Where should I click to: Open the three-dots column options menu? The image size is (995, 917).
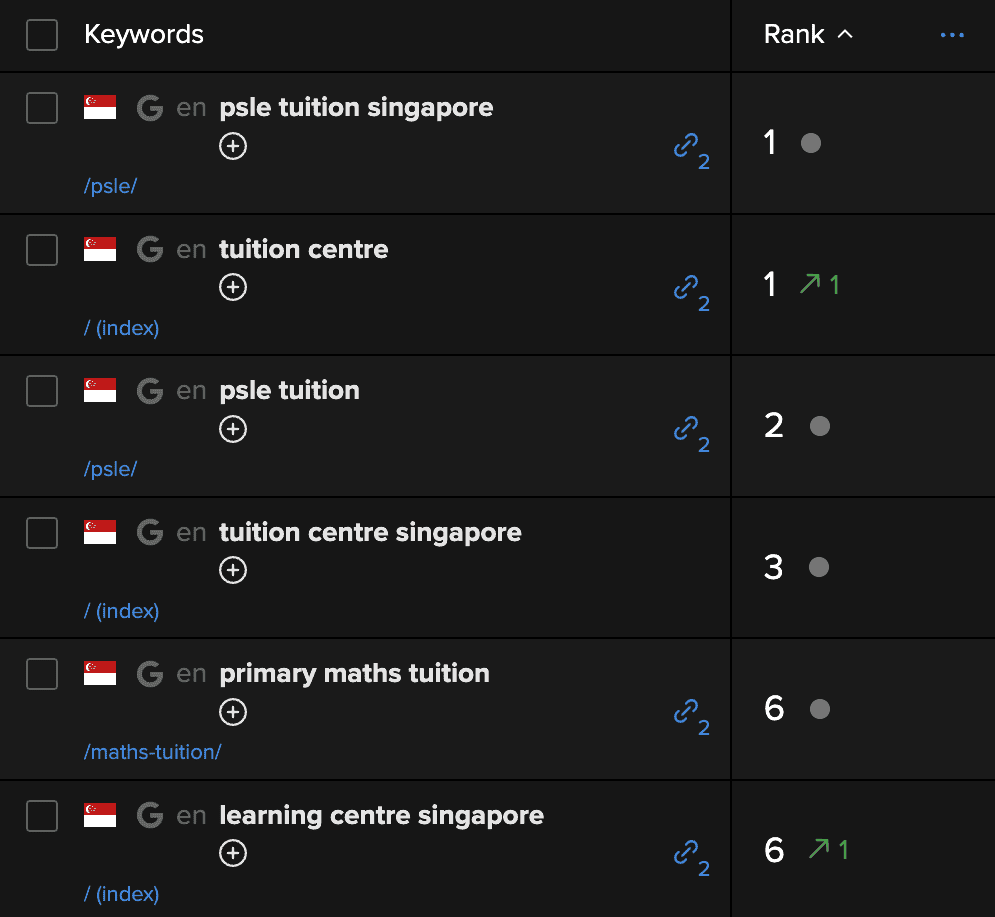[x=952, y=35]
